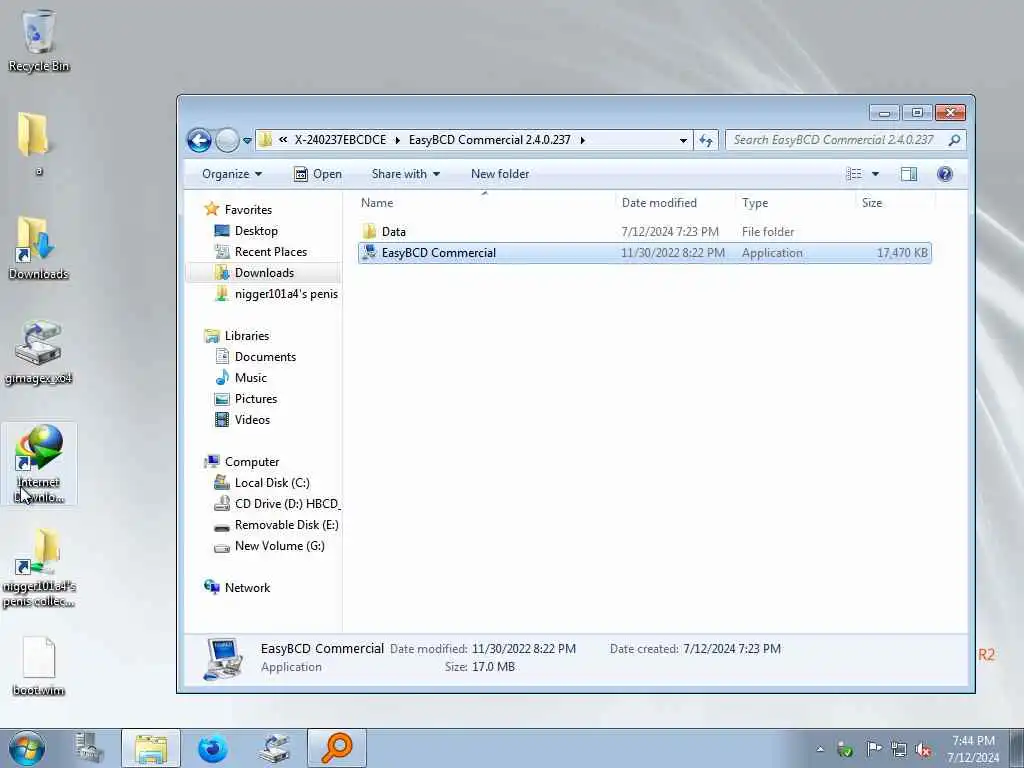Click the 7/12/2024 7:23 PM date of Data

pyautogui.click(x=670, y=232)
